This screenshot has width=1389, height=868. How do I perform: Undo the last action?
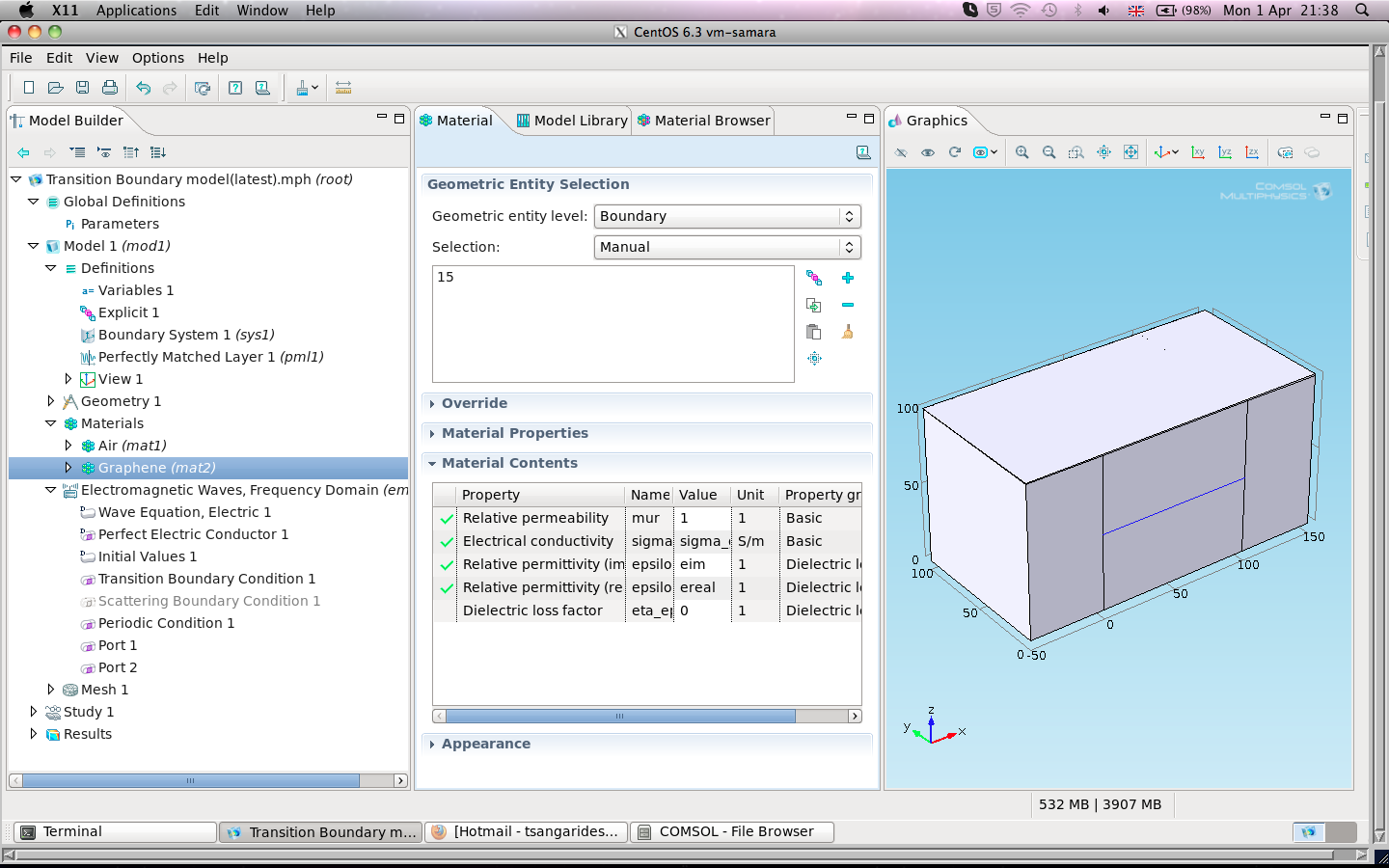[144, 88]
